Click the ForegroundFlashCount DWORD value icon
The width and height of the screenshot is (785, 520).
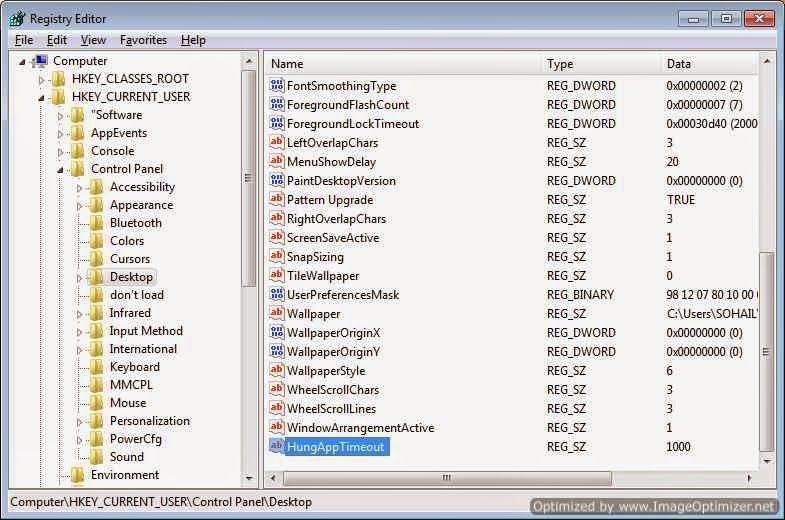276,105
